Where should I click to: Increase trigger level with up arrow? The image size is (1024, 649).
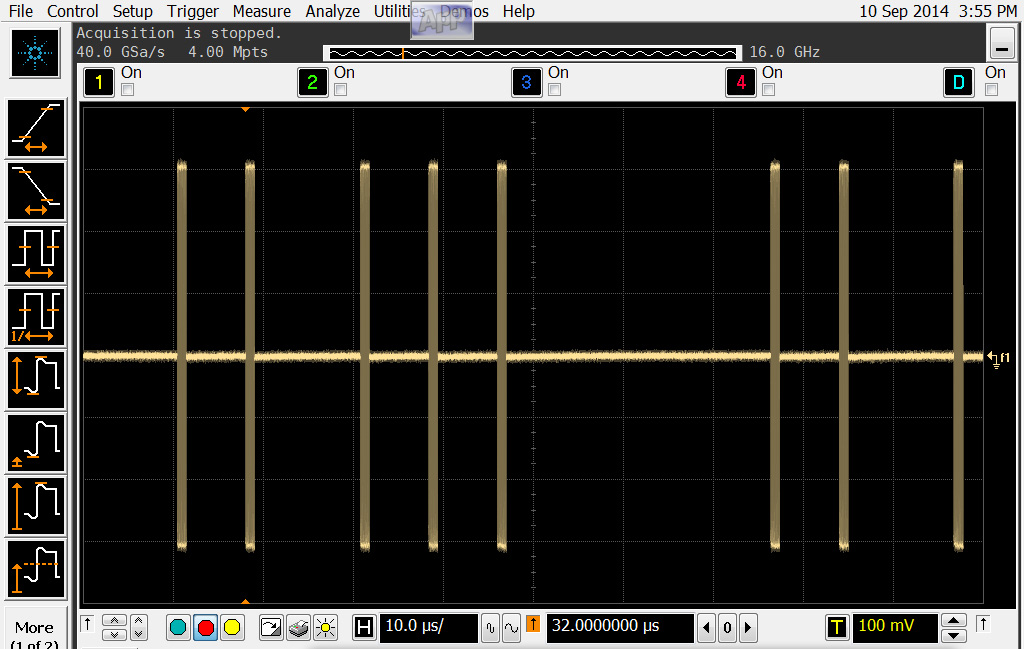click(953, 620)
